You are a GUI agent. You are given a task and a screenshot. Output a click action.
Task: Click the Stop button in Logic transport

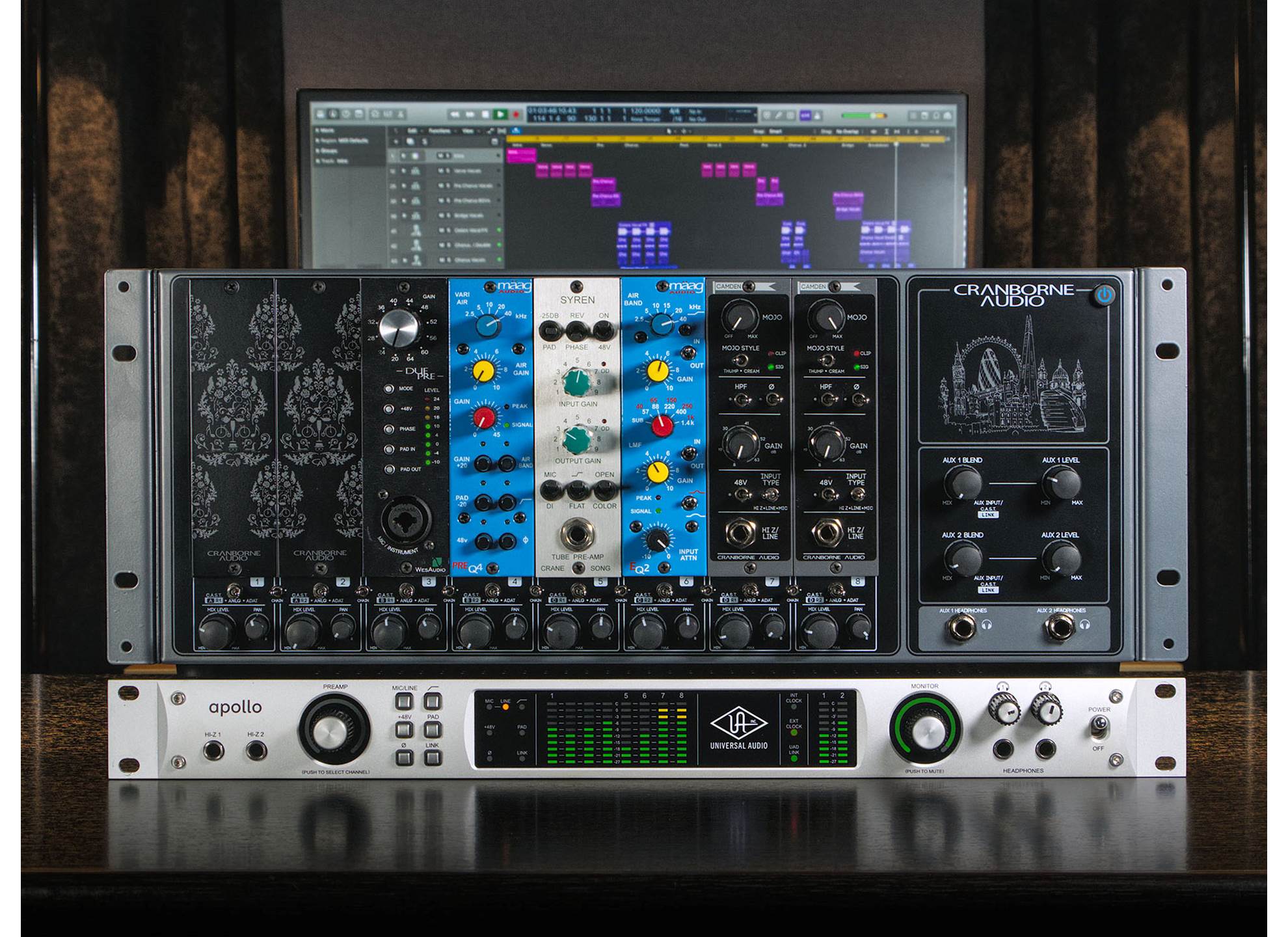tap(485, 115)
